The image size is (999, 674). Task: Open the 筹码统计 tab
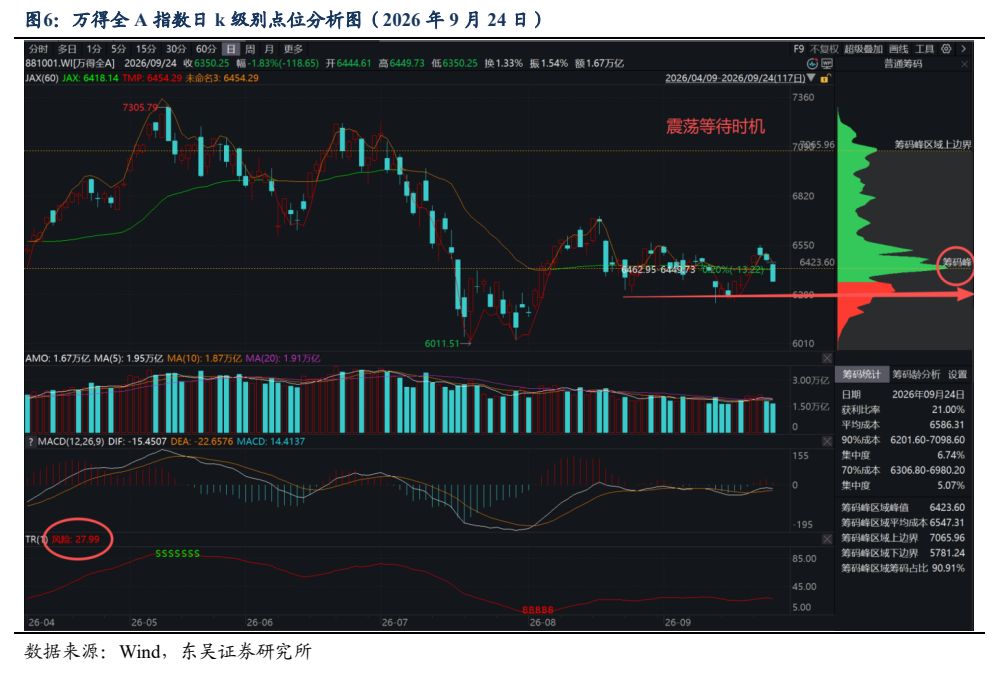[861, 375]
